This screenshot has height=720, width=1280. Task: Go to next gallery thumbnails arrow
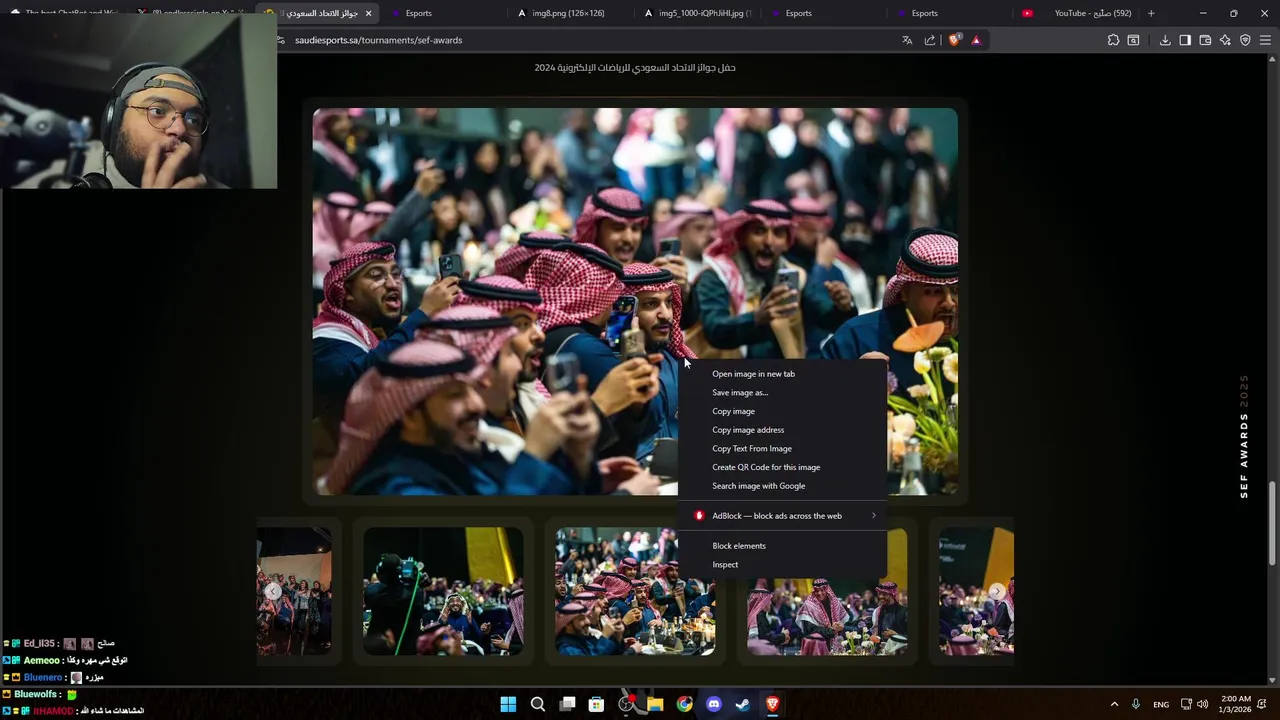[996, 591]
